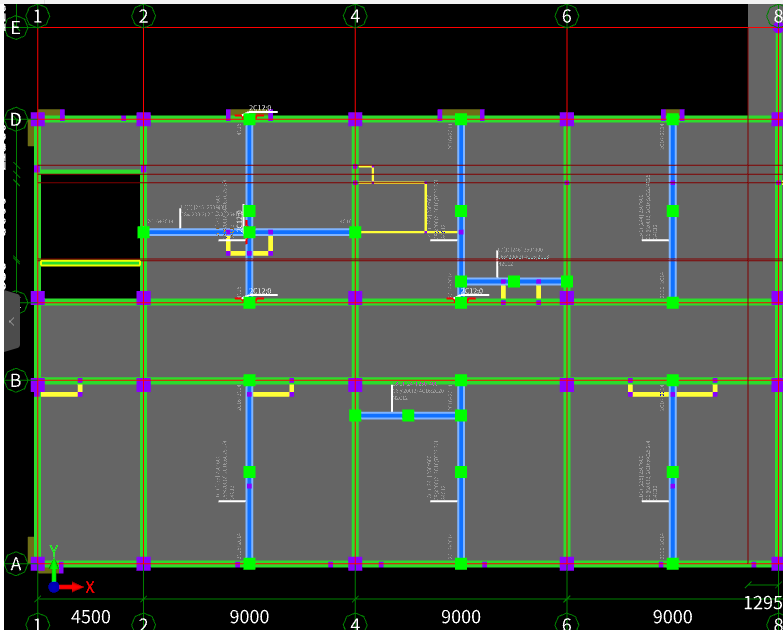Click the bottom axis bubble numbered 2

pyautogui.click(x=144, y=624)
